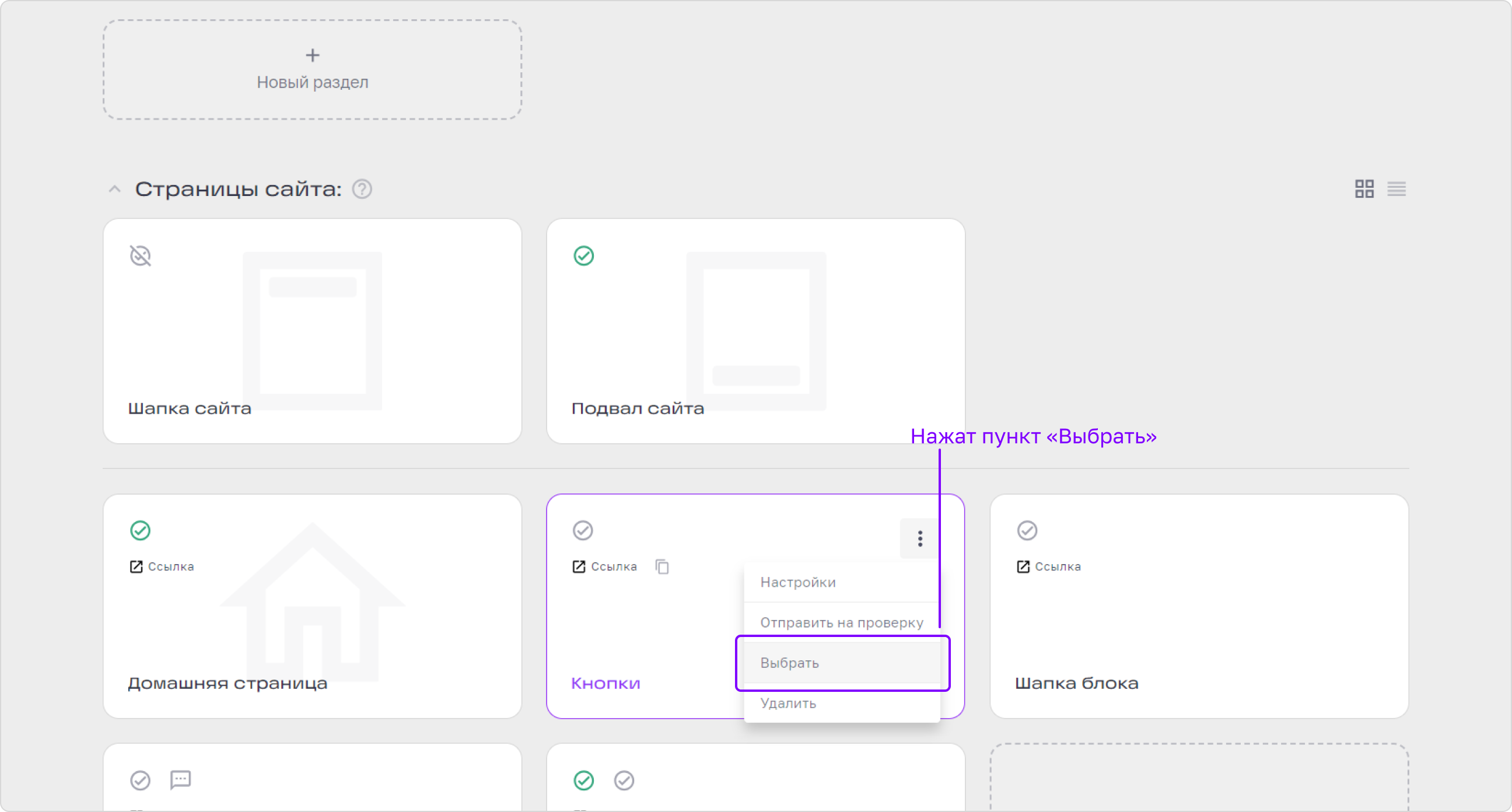Click green check status on Подвал сайта
The image size is (1512, 812).
pos(583,256)
